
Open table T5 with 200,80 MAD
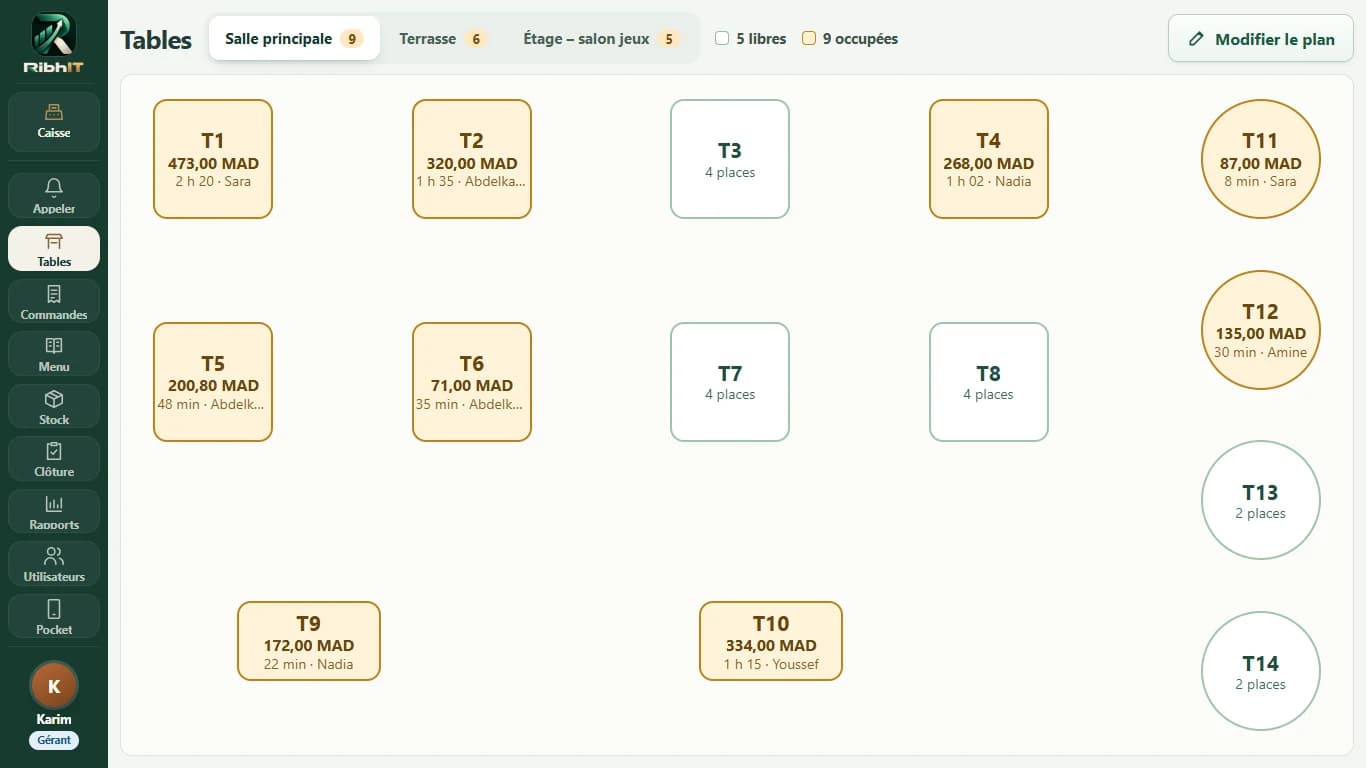click(x=213, y=382)
